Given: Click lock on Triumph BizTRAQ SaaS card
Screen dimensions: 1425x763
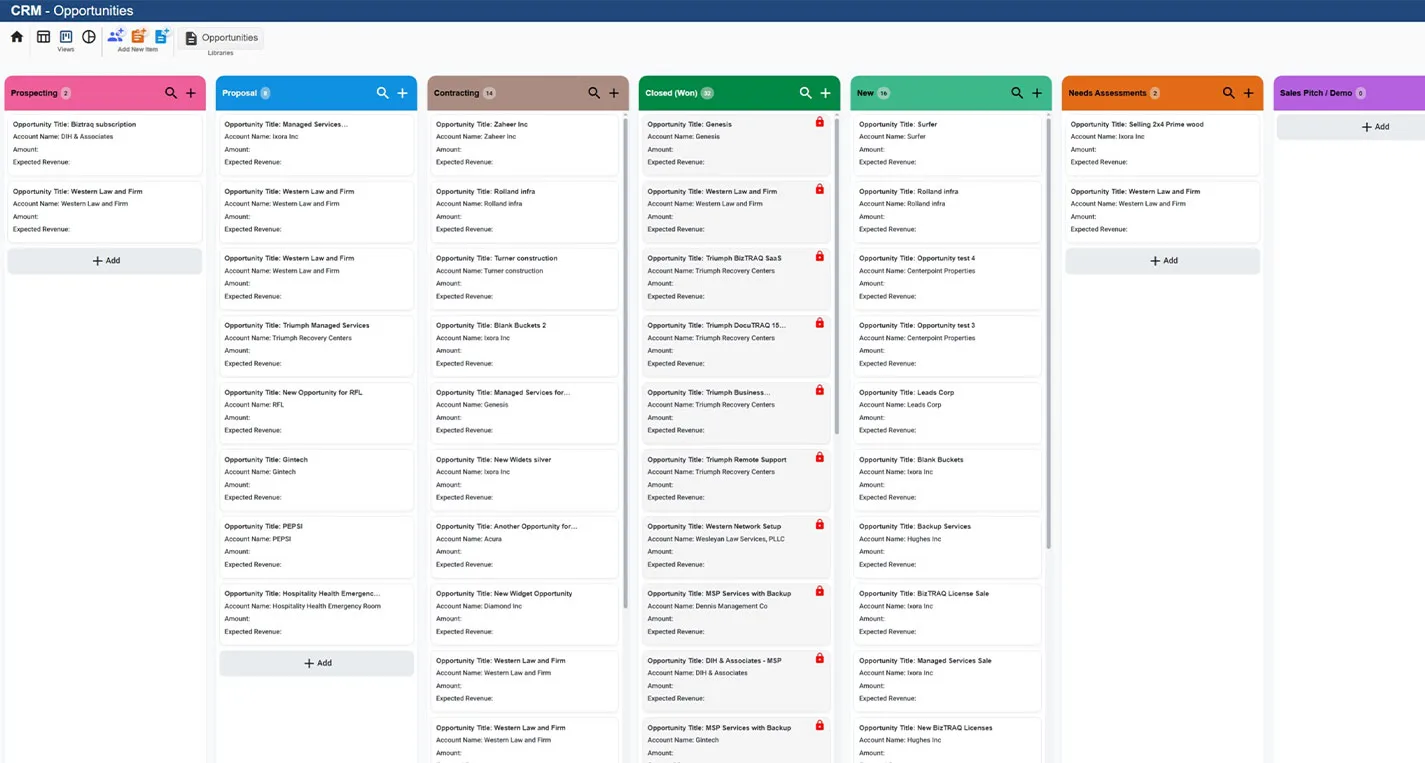Looking at the screenshot, I should pyautogui.click(x=820, y=256).
